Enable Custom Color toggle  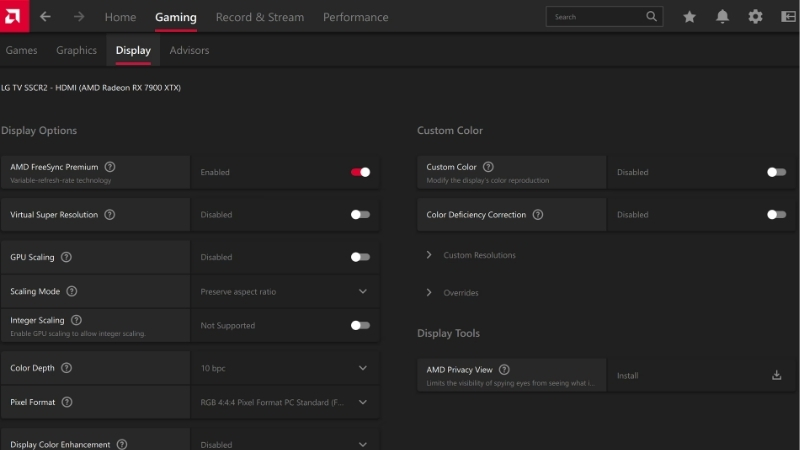tap(777, 172)
